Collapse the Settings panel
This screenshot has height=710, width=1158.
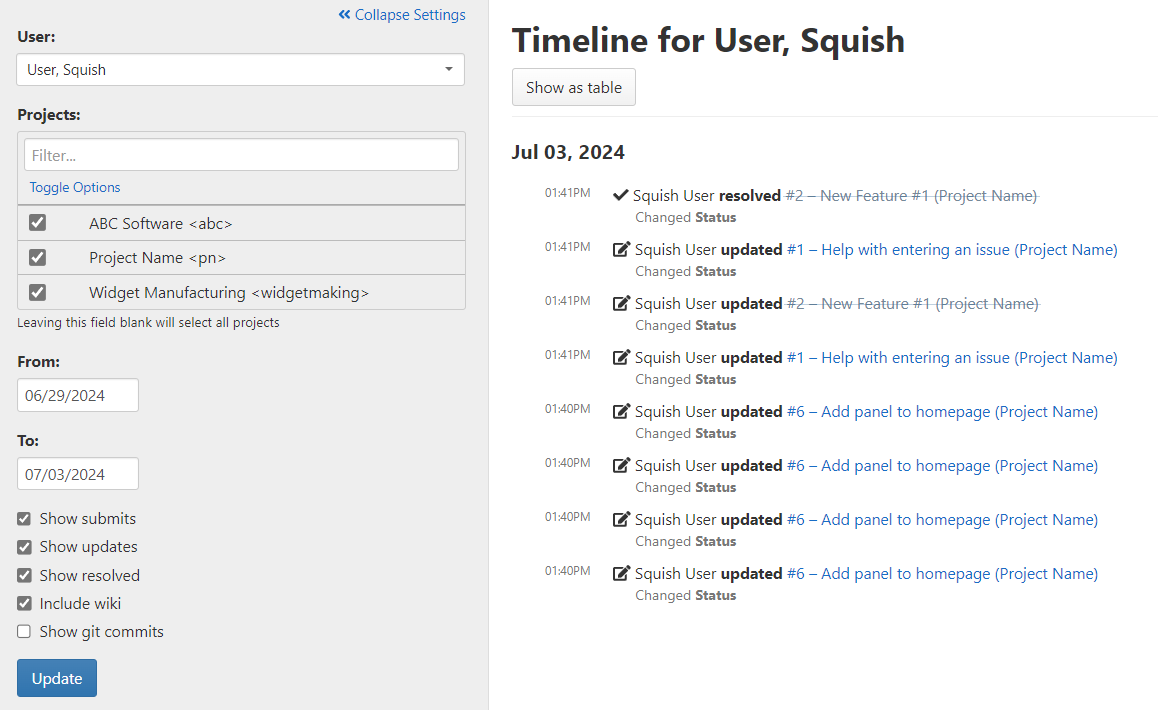[409, 15]
